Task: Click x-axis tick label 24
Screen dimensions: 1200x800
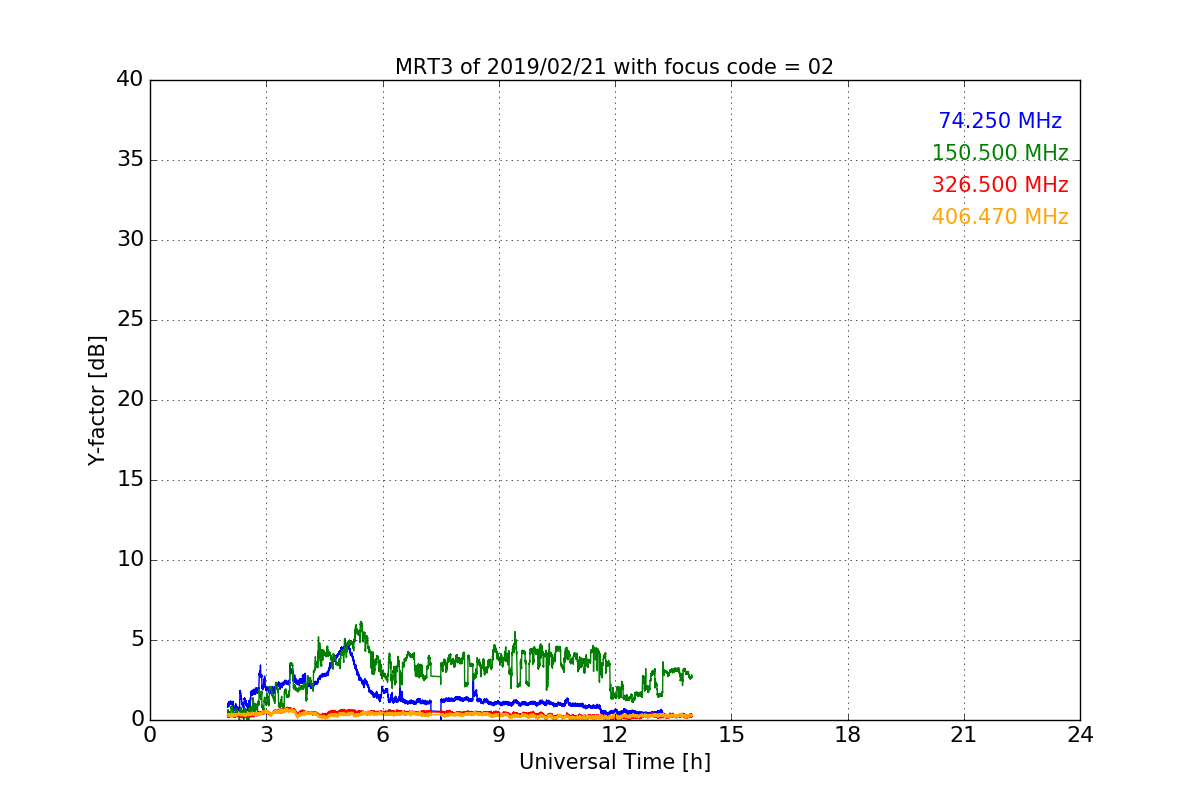Action: tap(1080, 735)
